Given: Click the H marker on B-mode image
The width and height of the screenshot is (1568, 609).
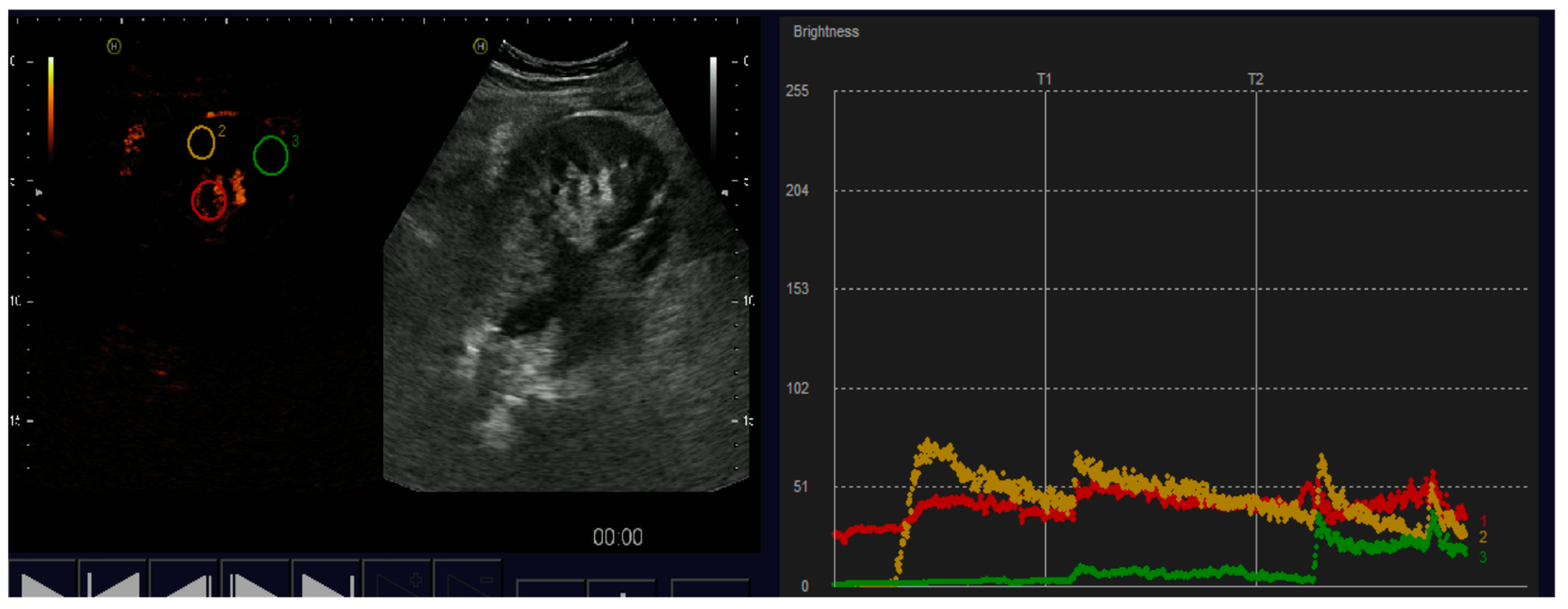Looking at the screenshot, I should (x=480, y=46).
